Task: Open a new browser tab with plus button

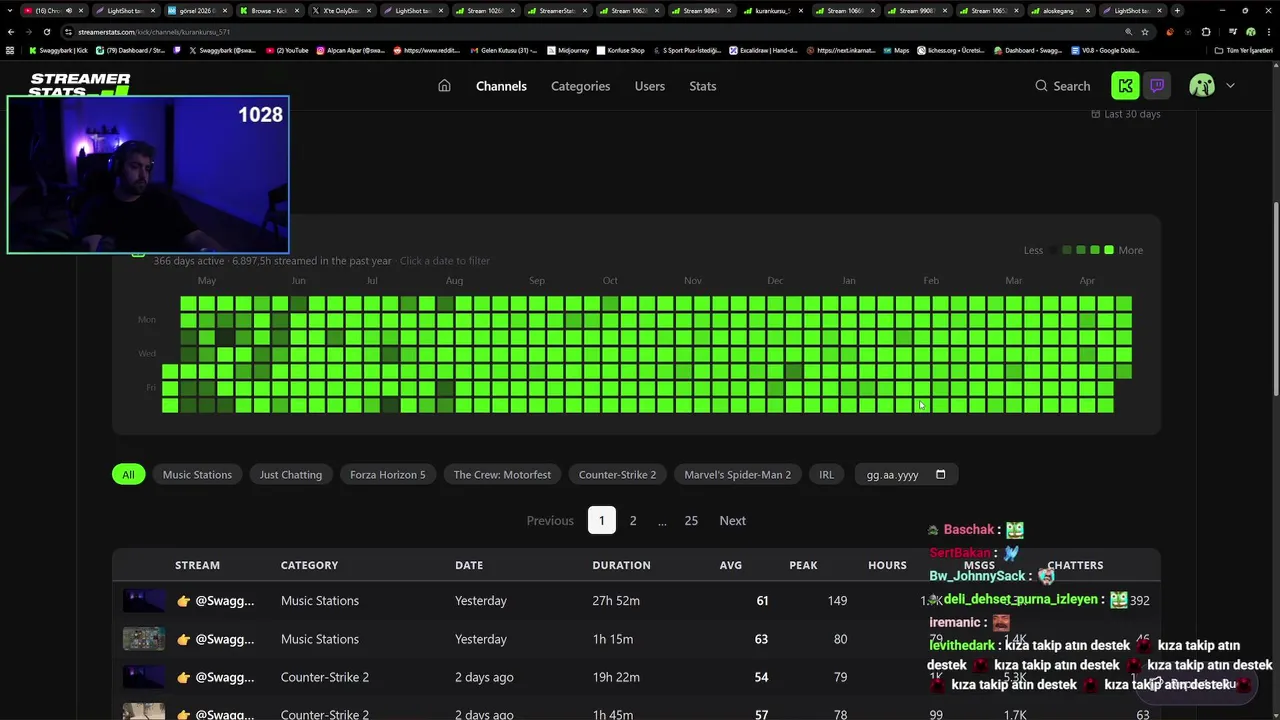Action: [x=1177, y=10]
